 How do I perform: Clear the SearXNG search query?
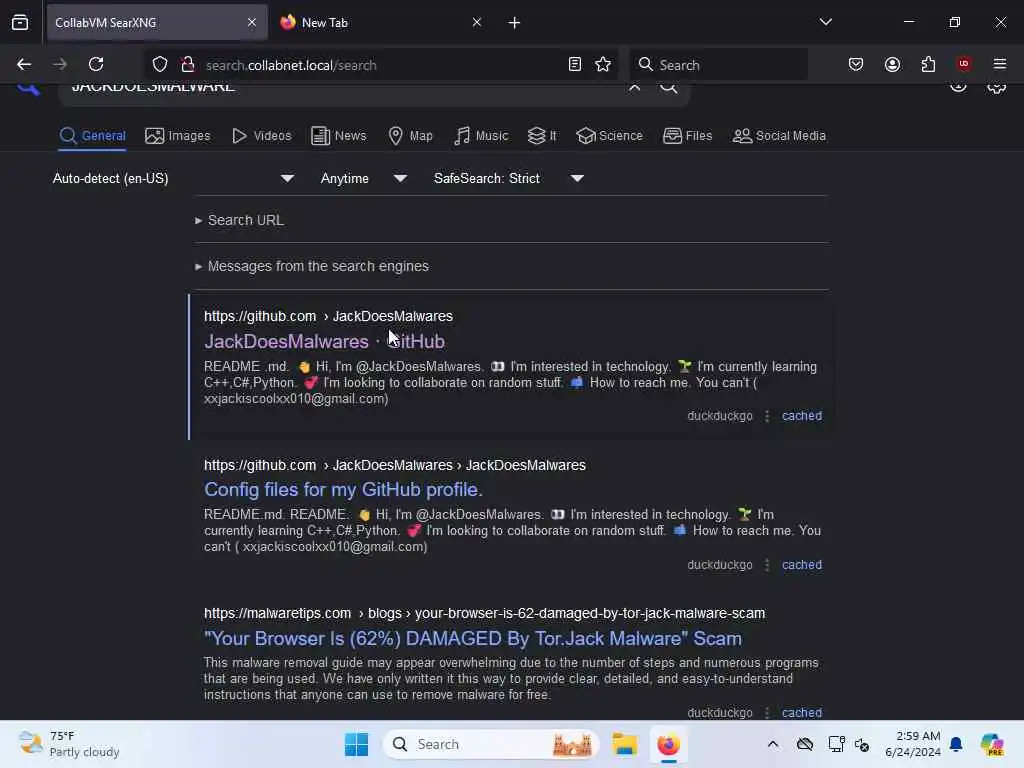tap(634, 87)
